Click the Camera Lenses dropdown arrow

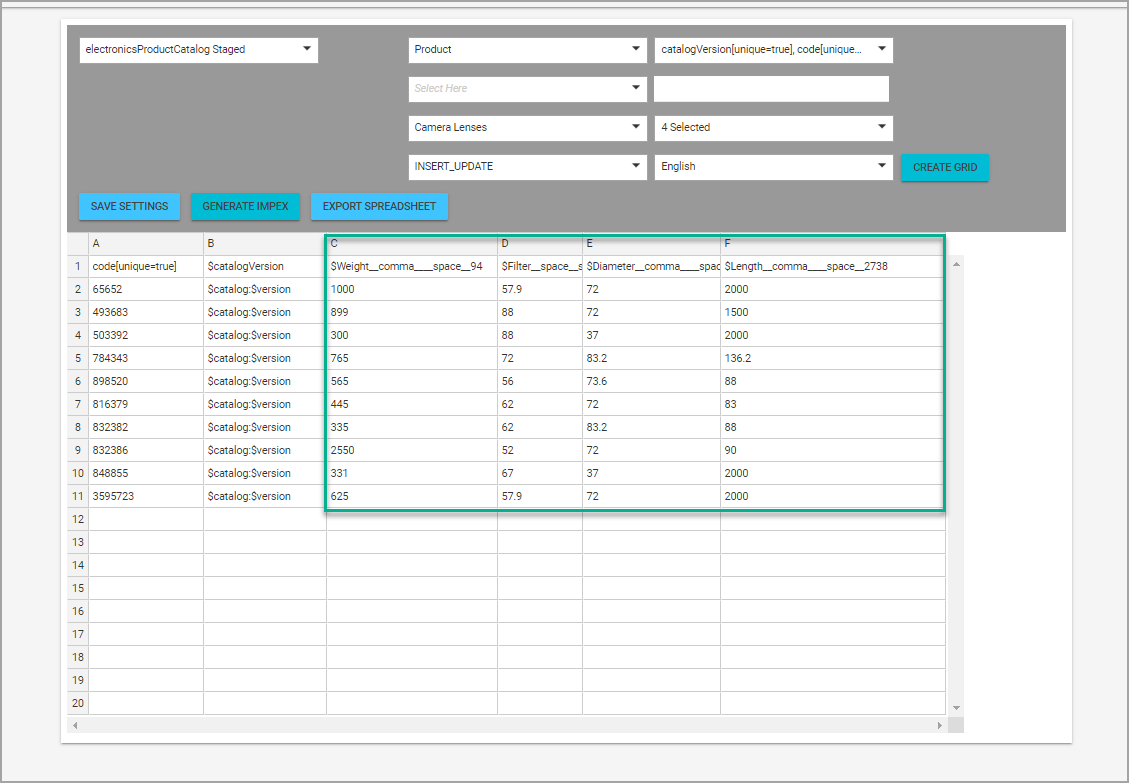pos(635,127)
